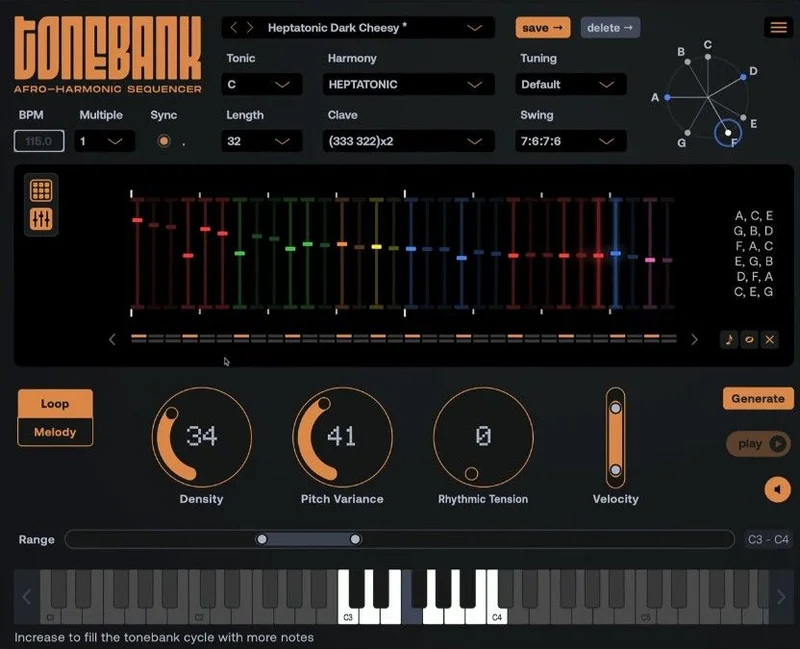Switch to the sliders view icon
800x649 pixels.
click(x=41, y=219)
